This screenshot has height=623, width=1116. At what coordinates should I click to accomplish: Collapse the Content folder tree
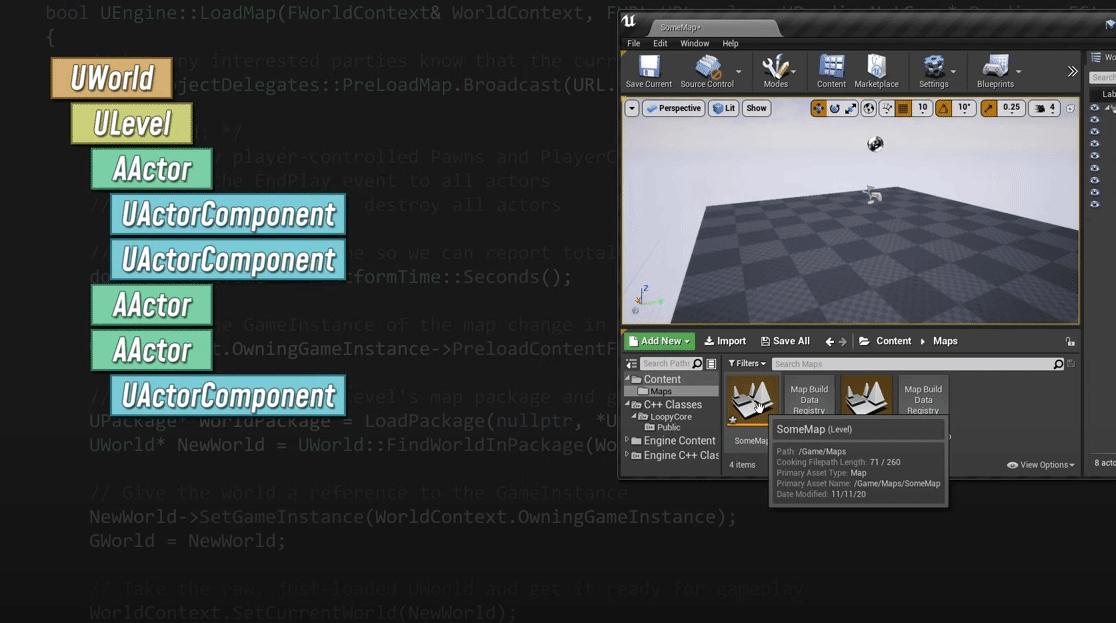click(628, 378)
